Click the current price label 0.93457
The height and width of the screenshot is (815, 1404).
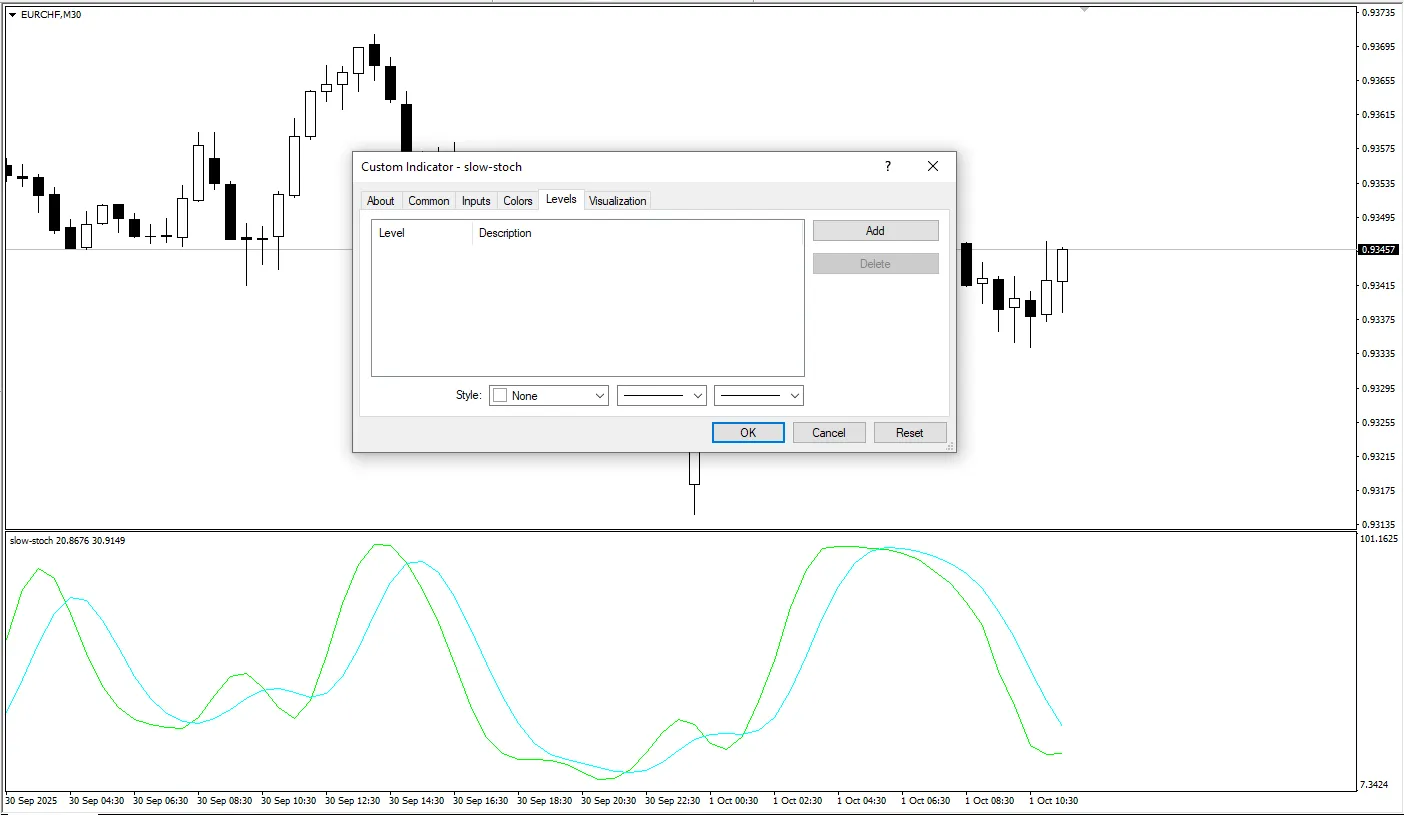tap(1377, 250)
